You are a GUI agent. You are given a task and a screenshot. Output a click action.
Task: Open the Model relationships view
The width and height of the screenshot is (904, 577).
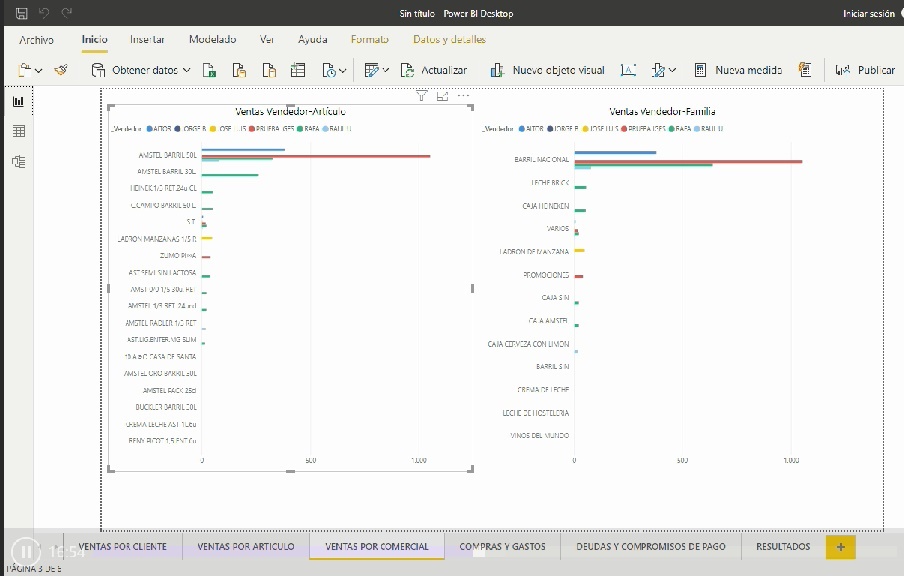[18, 162]
